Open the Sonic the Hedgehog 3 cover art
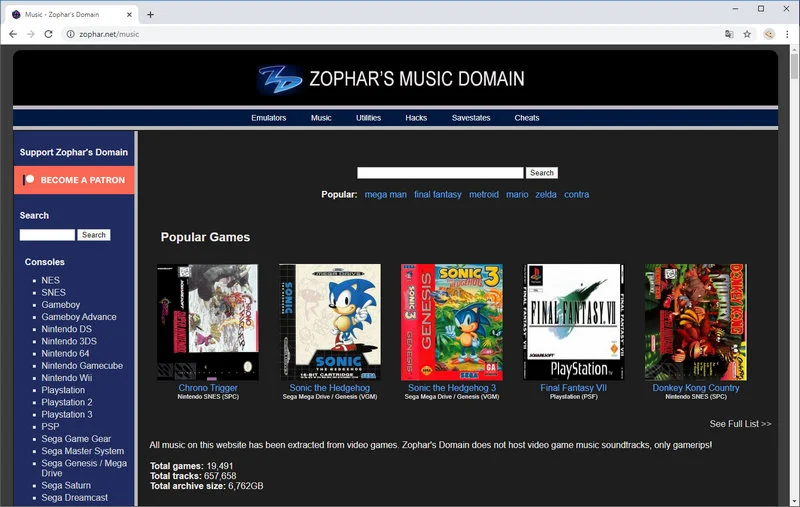800x507 pixels. pos(452,322)
